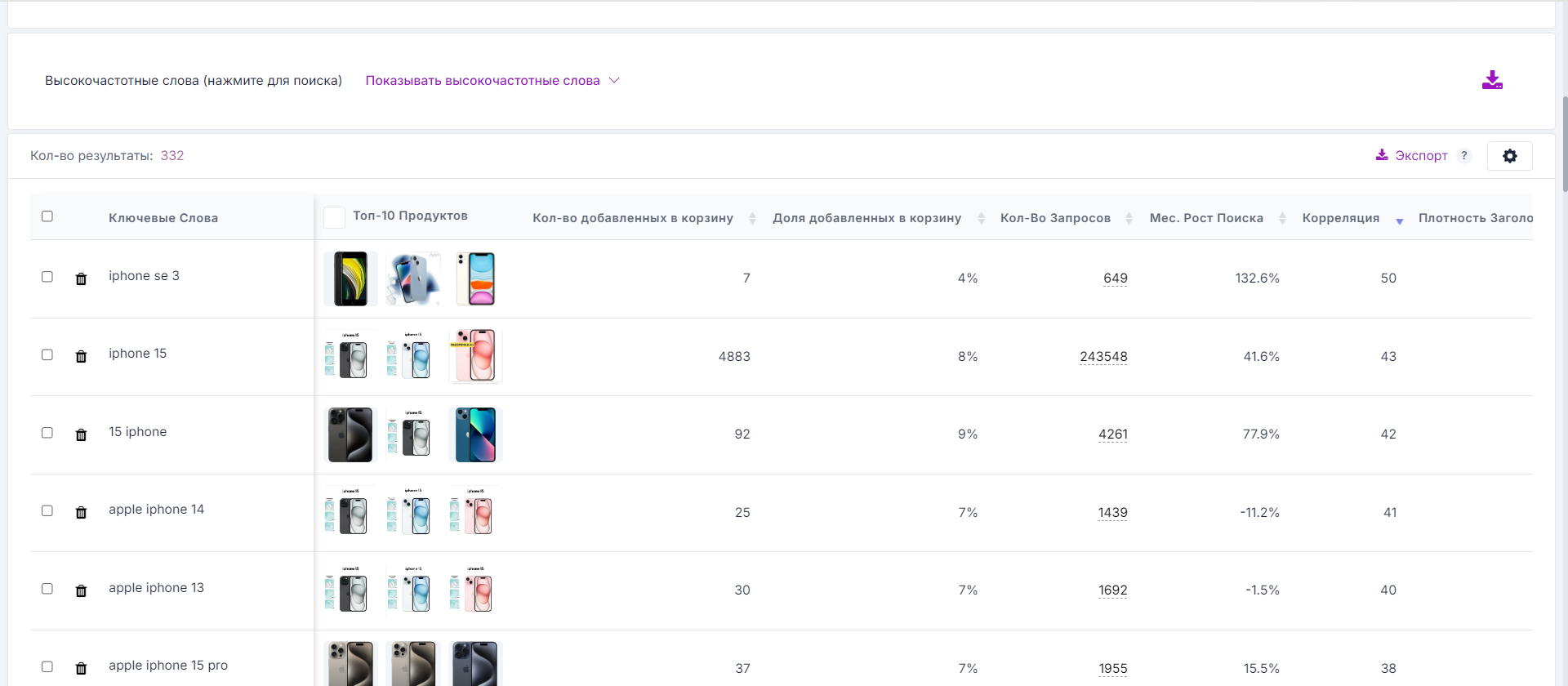This screenshot has height=686, width=1568.
Task: Sort by share of cart additions column
Action: (x=981, y=218)
